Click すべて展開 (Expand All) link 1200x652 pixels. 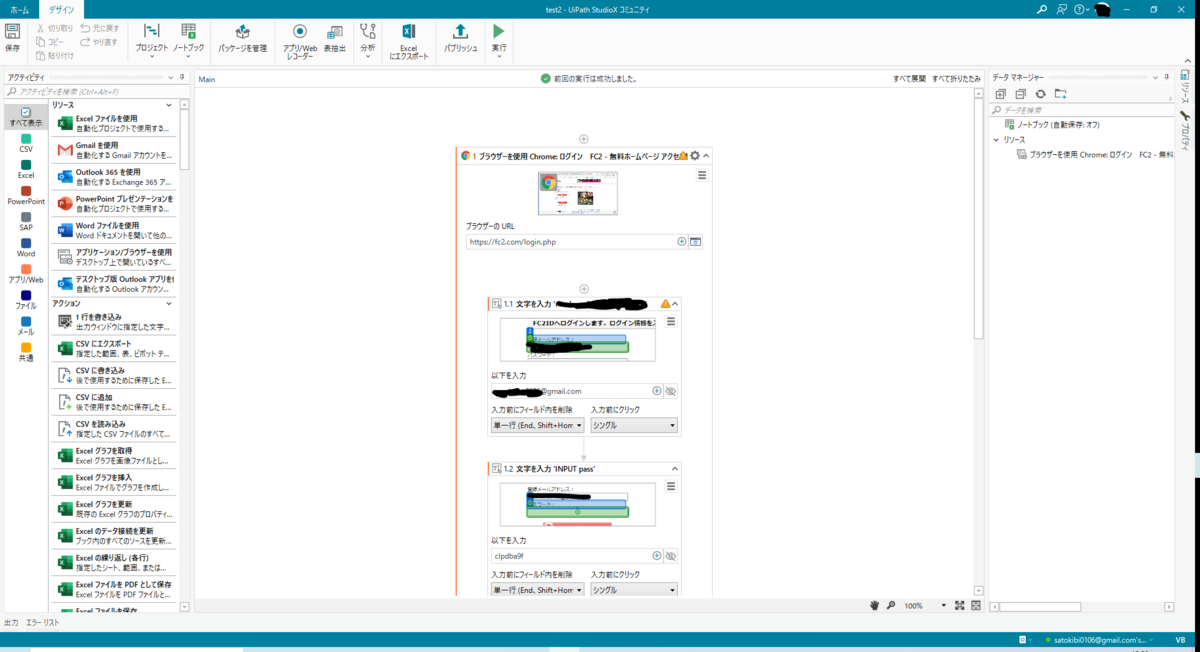click(x=909, y=78)
